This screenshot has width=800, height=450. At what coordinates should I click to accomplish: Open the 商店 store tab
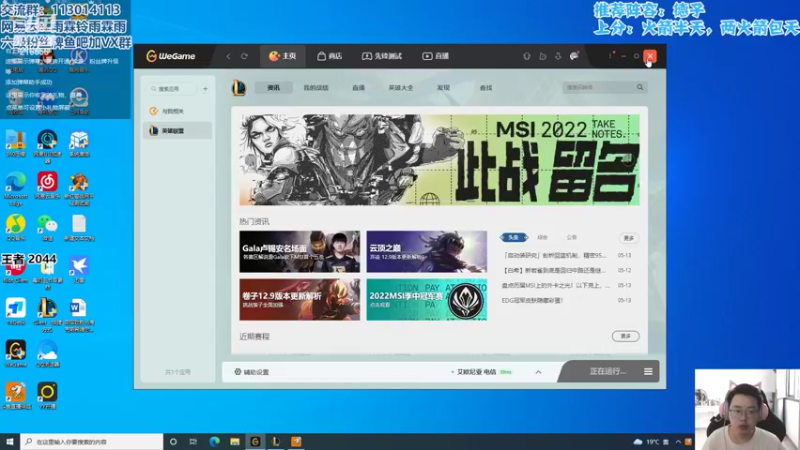[x=330, y=56]
